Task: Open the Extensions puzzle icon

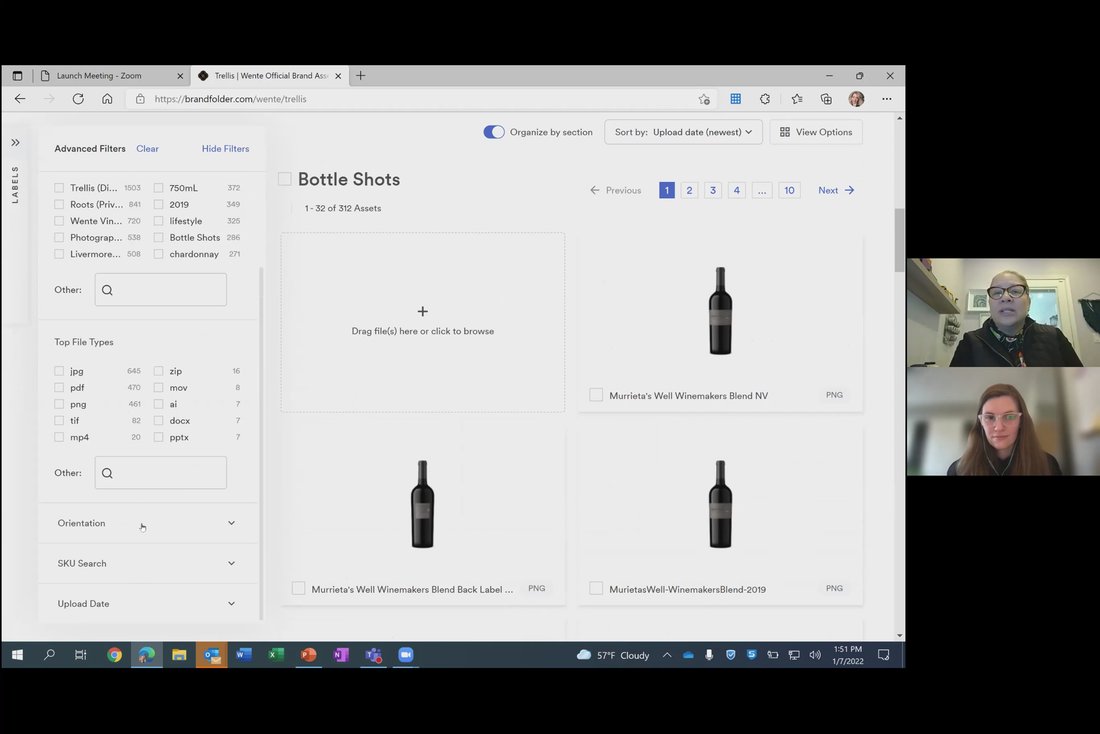Action: 765,99
